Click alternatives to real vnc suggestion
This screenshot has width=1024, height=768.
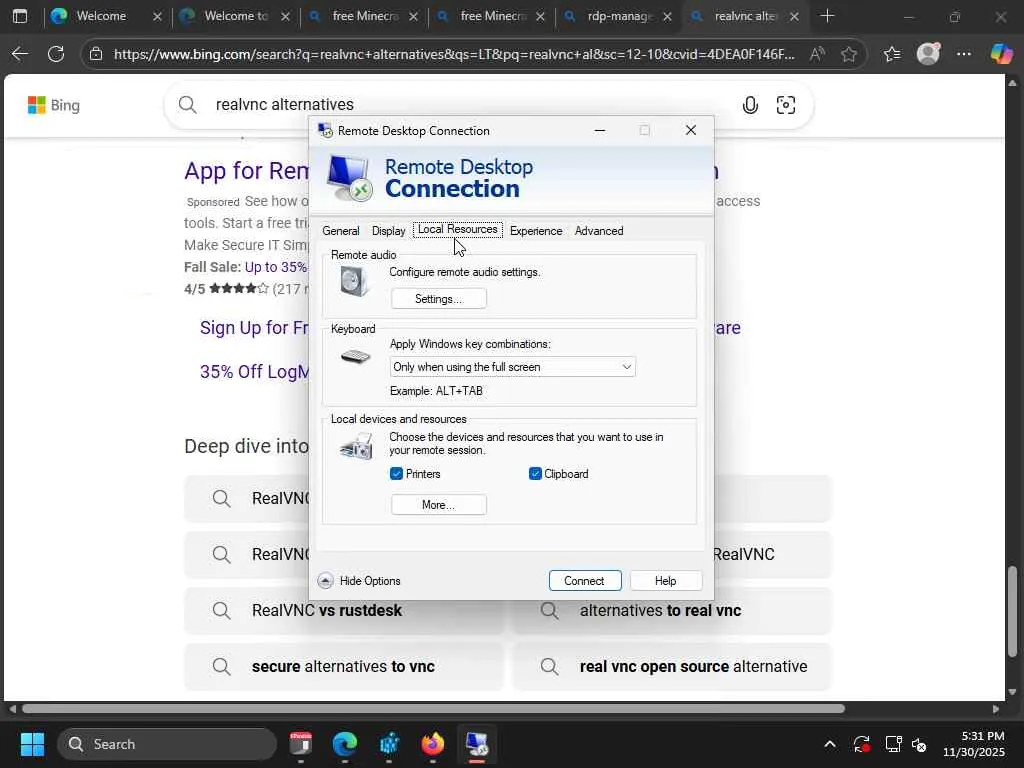coord(672,611)
